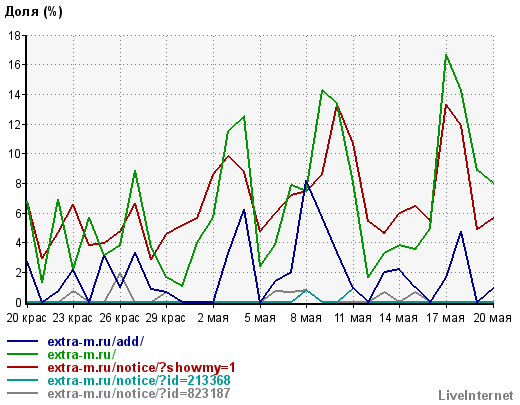Open the extra-m.ru/notice/?id=213368 legend link

(139, 380)
